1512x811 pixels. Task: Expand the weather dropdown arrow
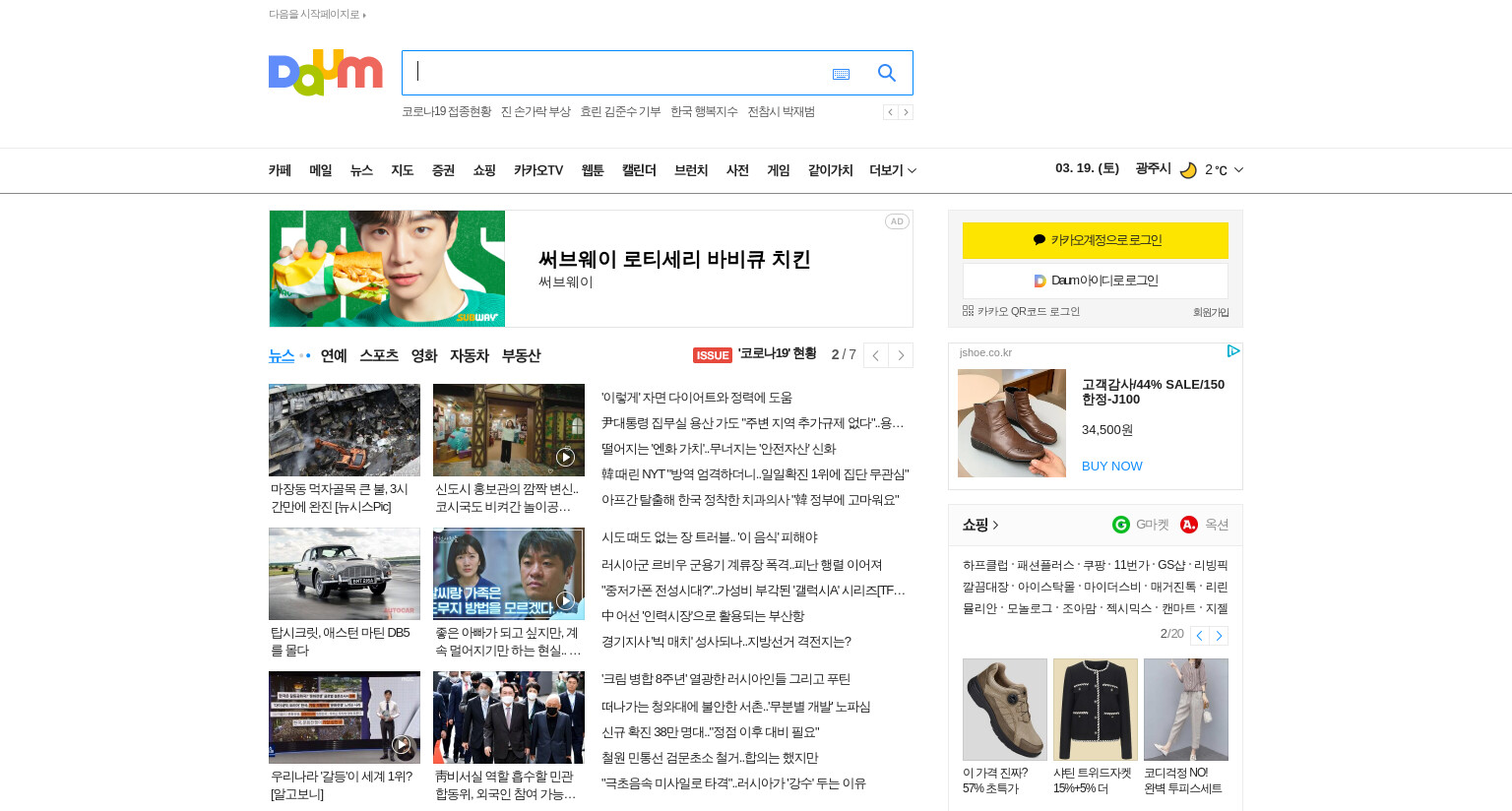tap(1238, 170)
